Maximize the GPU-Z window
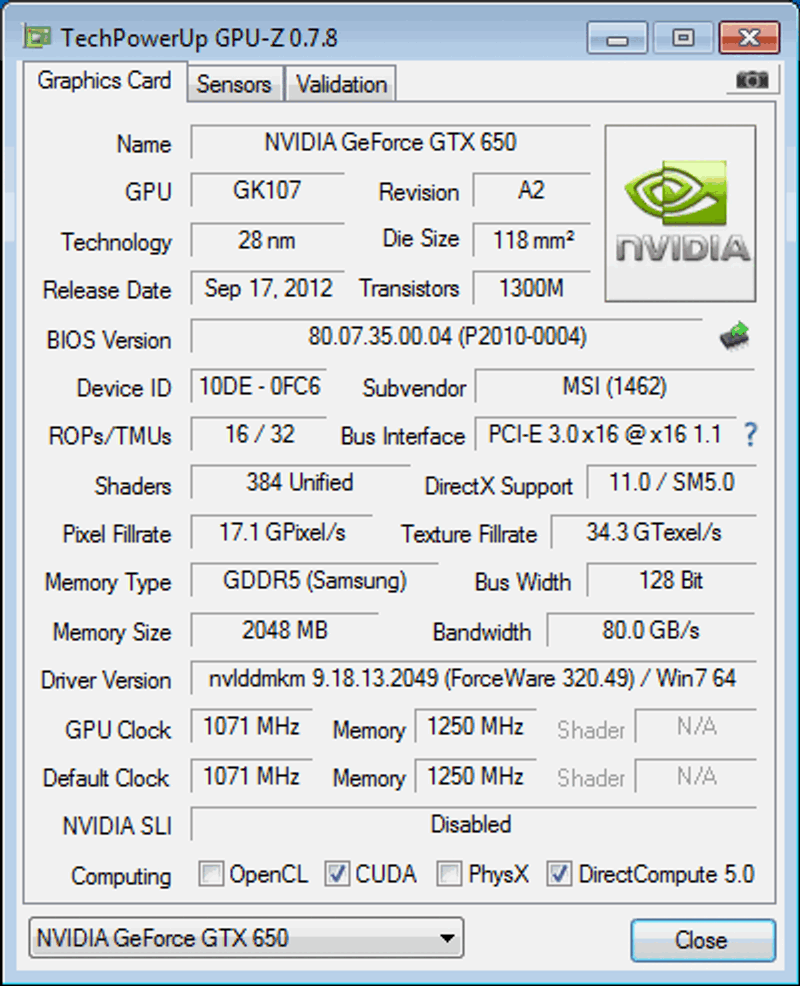 683,38
